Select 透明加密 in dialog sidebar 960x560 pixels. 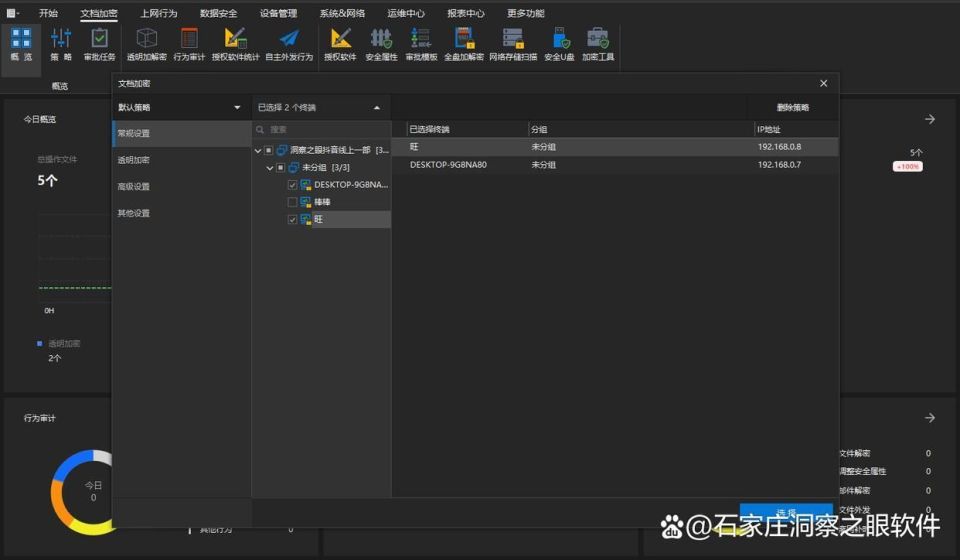(182, 160)
